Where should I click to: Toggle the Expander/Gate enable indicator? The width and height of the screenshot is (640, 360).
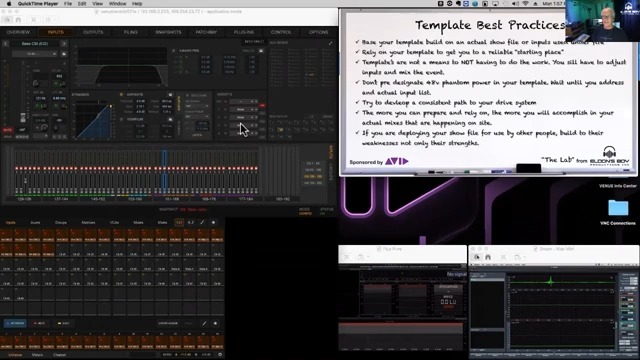(x=121, y=95)
